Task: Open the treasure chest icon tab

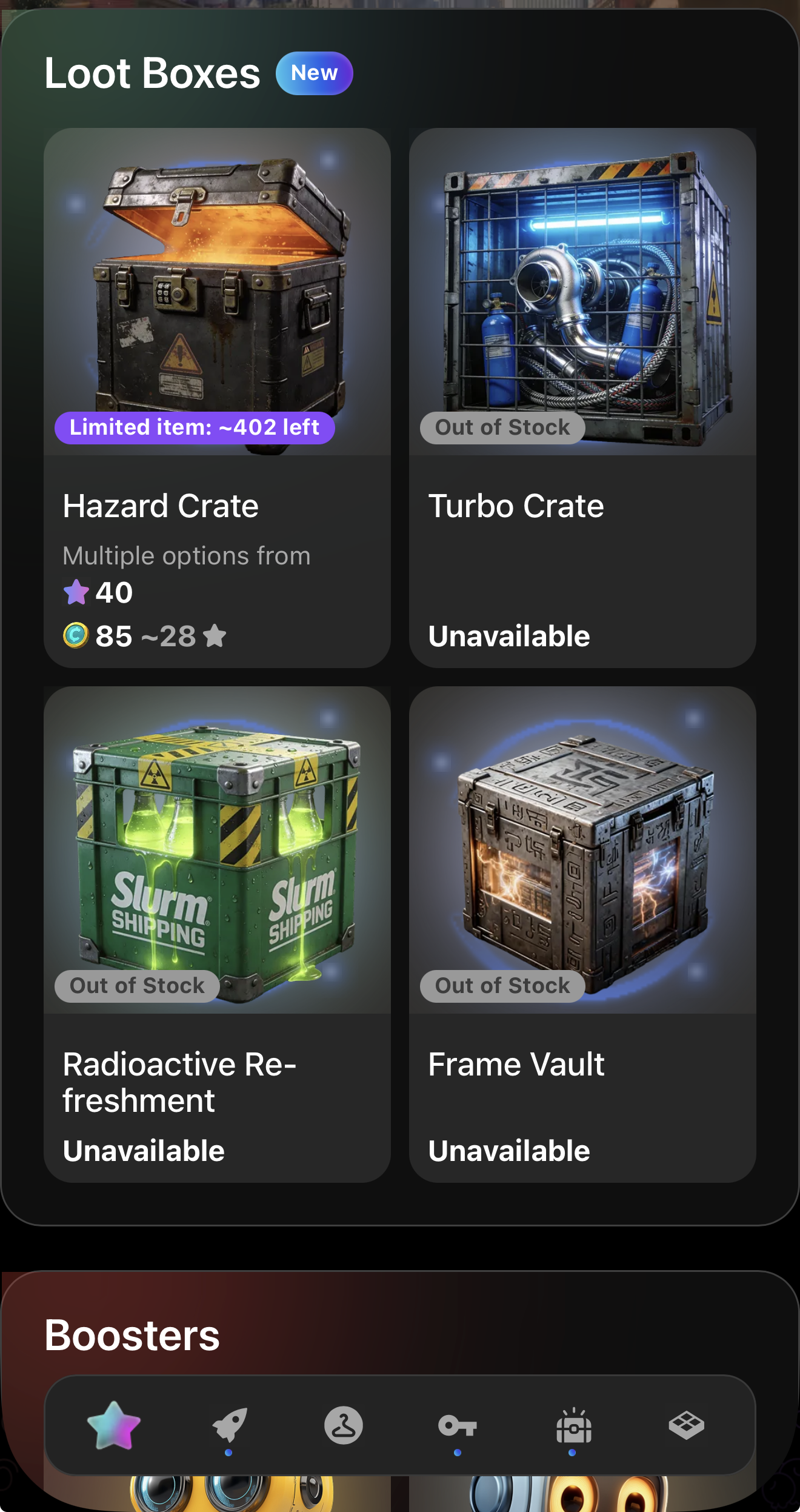Action: pos(573,1425)
